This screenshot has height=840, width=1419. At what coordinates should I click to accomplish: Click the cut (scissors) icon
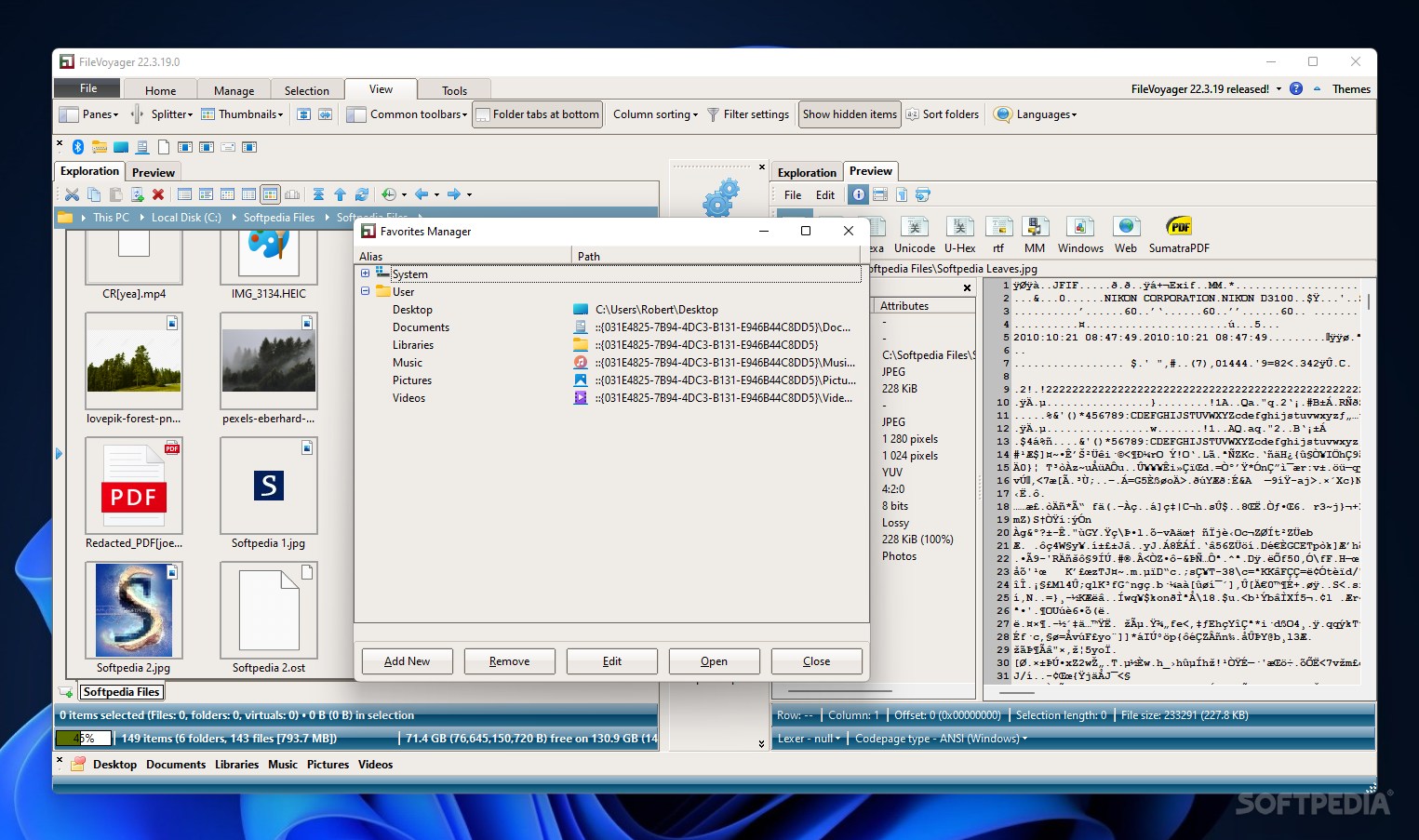point(72,194)
